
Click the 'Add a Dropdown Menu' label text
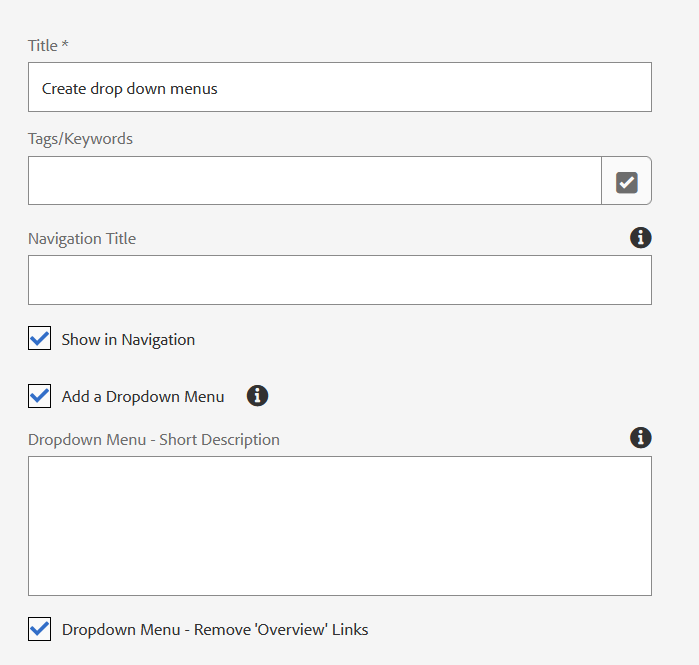click(143, 397)
